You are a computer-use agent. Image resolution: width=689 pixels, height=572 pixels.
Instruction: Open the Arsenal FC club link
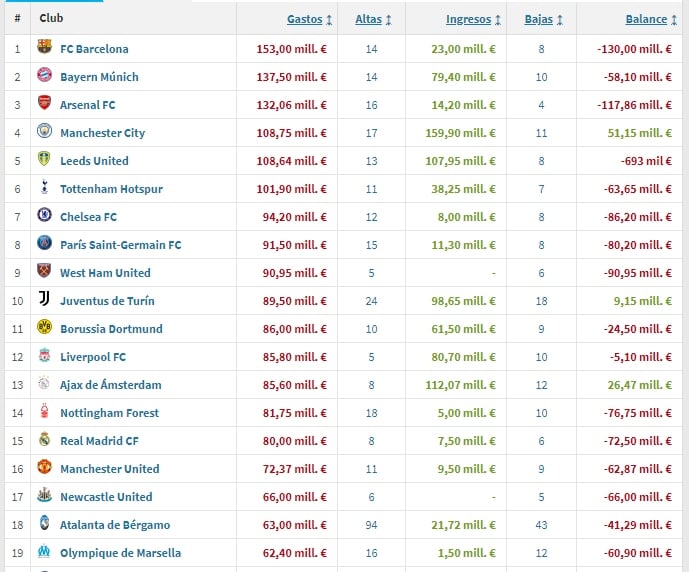coord(87,105)
